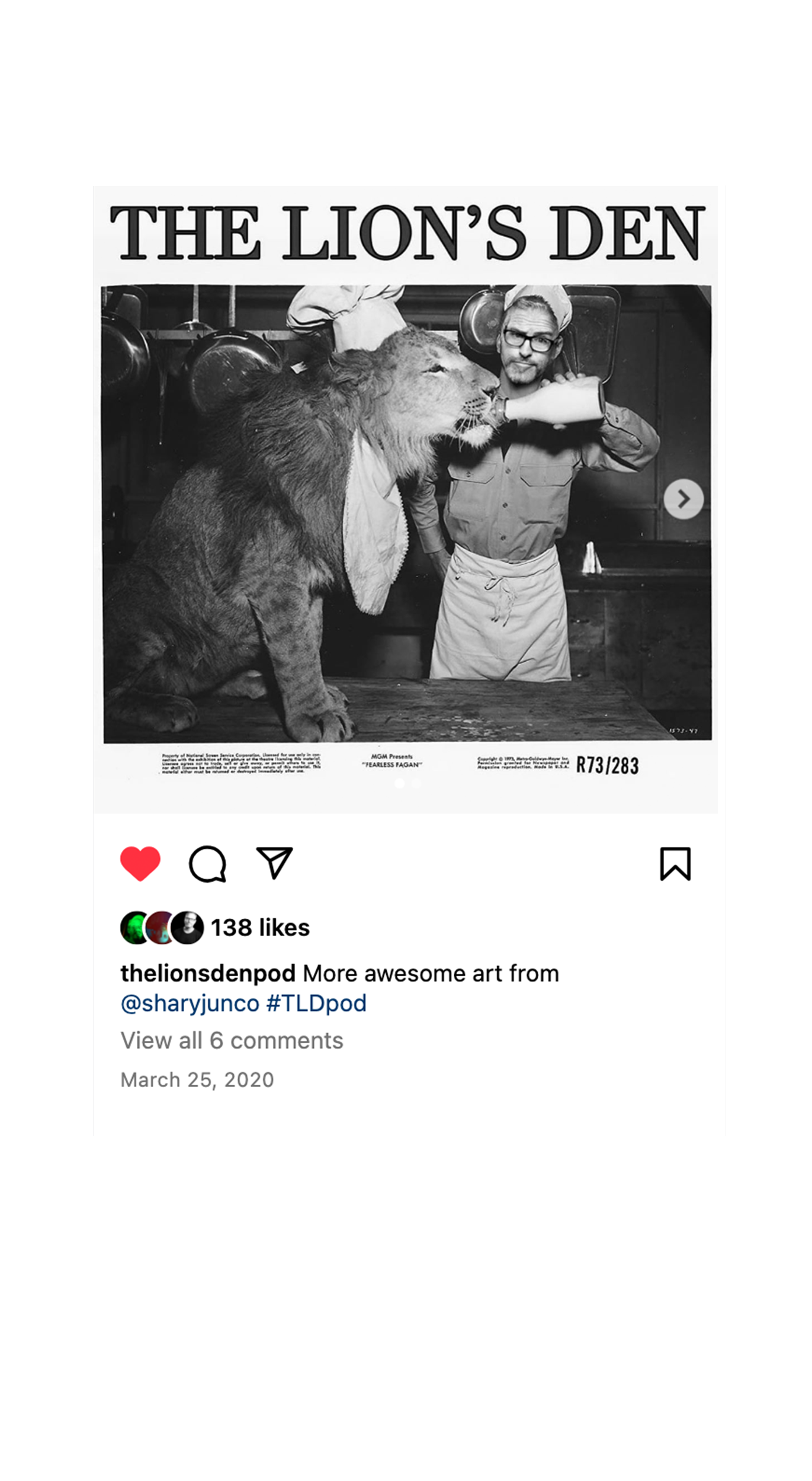Open grayscale liker profile avatar

click(x=187, y=928)
